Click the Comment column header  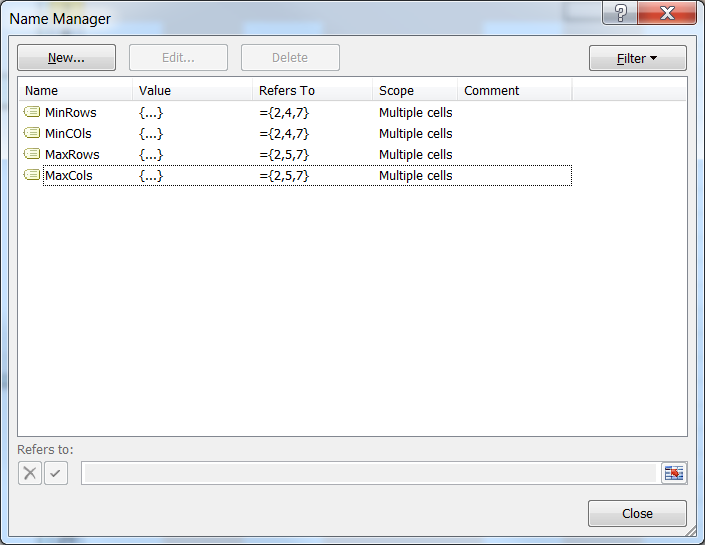point(513,90)
